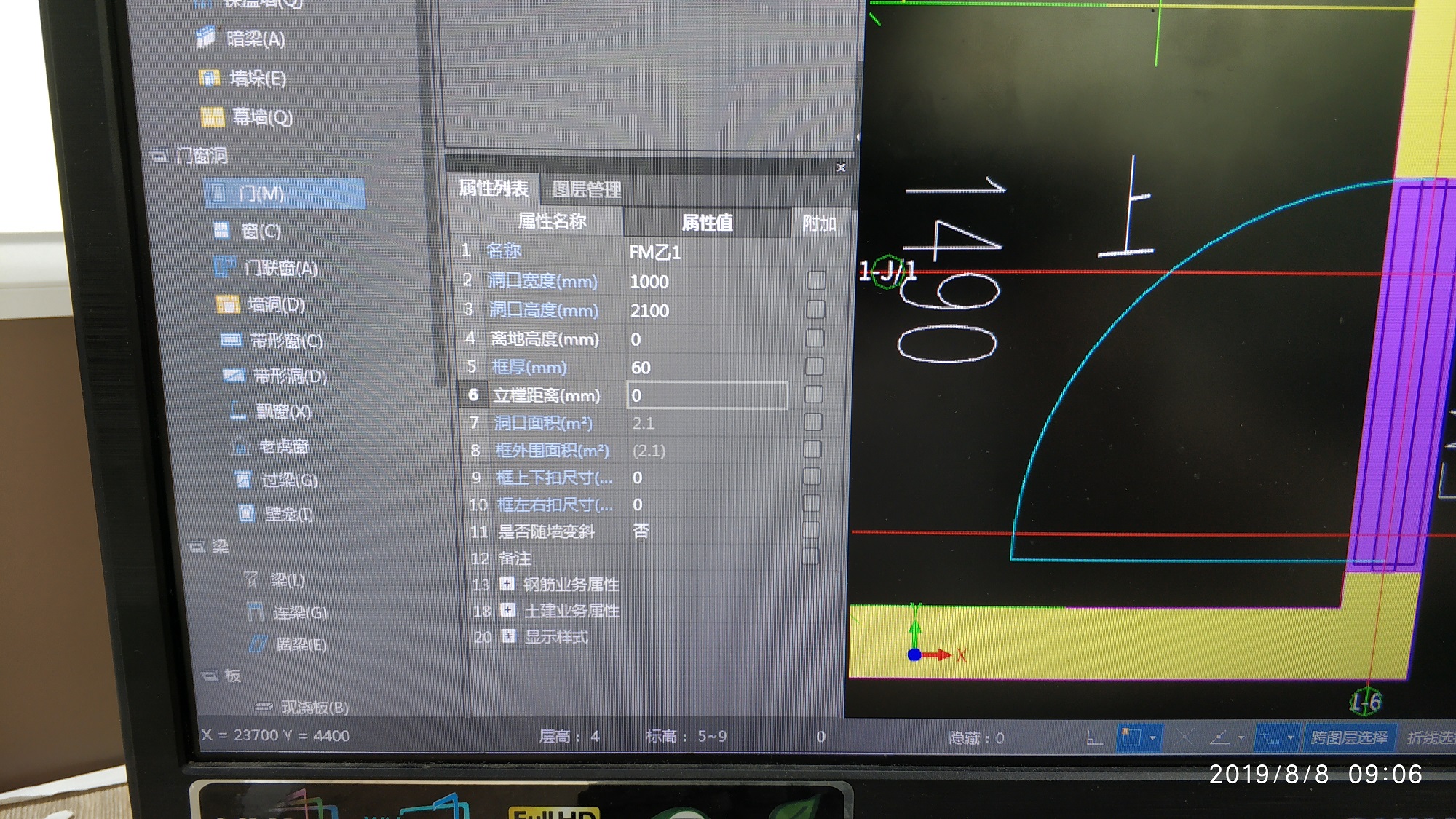Click the 窗(C) window component icon
Screen dimensions: 1456x819
point(221,231)
